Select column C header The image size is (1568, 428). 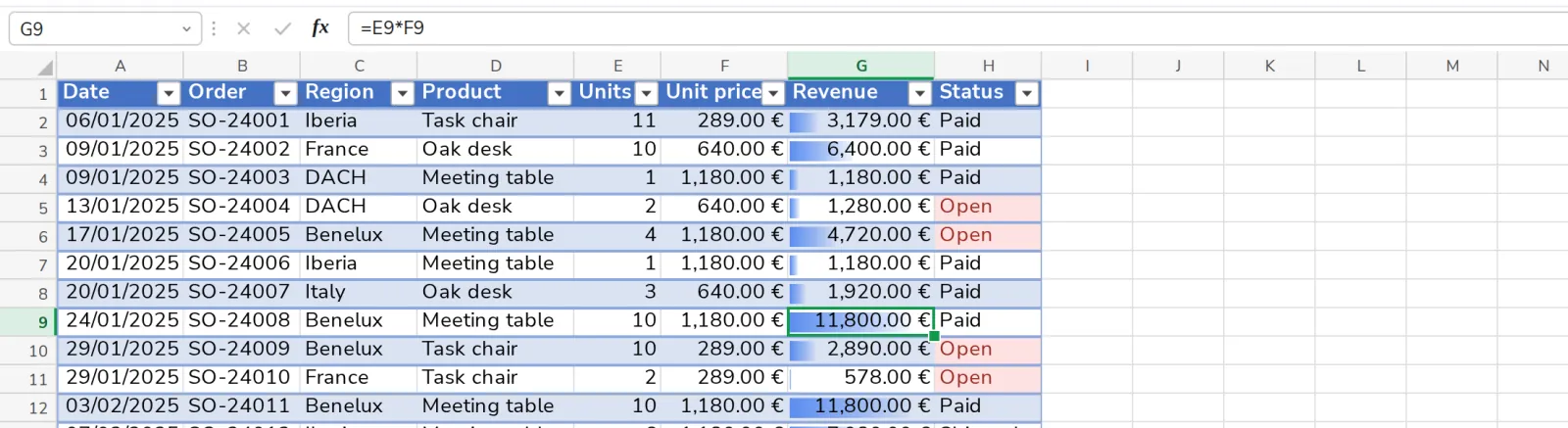[x=359, y=66]
